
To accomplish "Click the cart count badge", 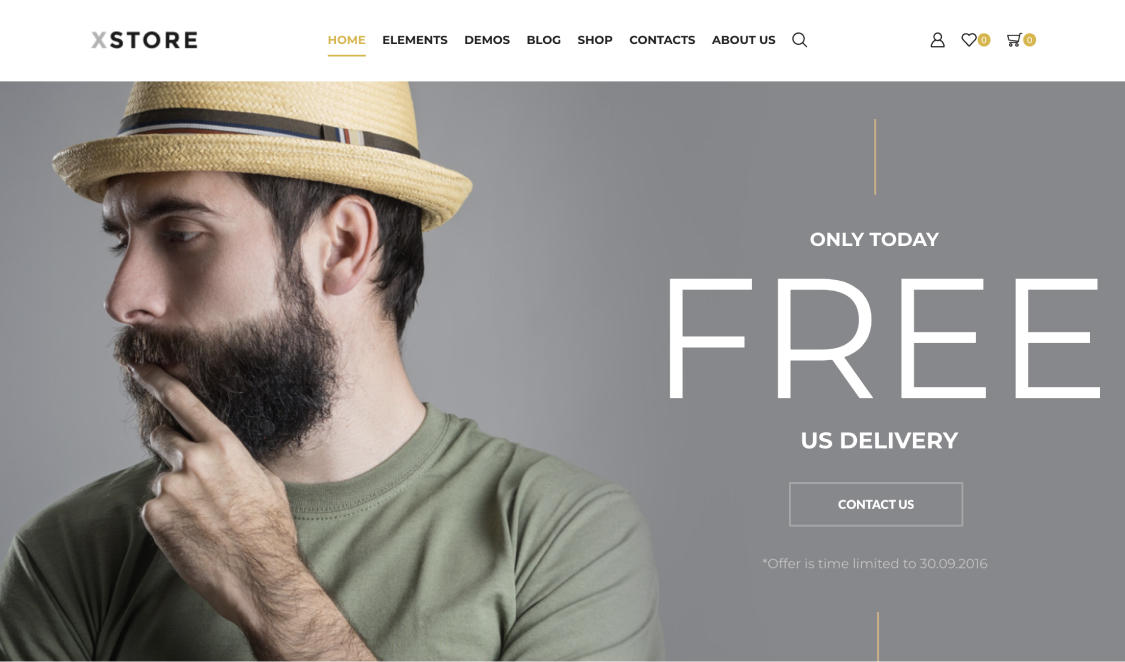I will tap(1030, 40).
